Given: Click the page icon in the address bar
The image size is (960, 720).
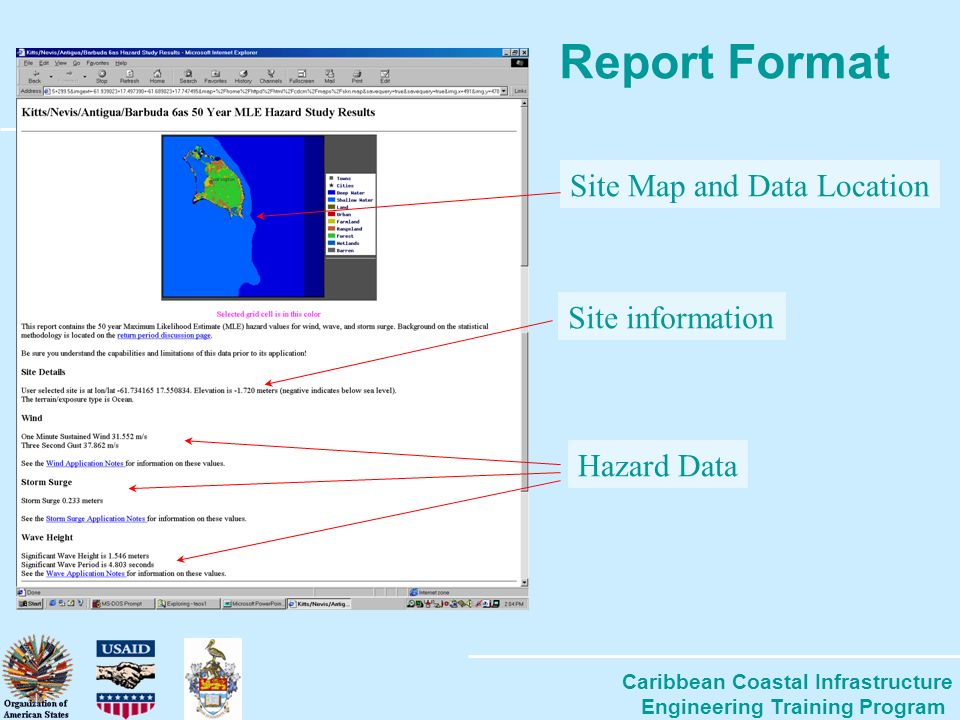Looking at the screenshot, I should tap(47, 91).
